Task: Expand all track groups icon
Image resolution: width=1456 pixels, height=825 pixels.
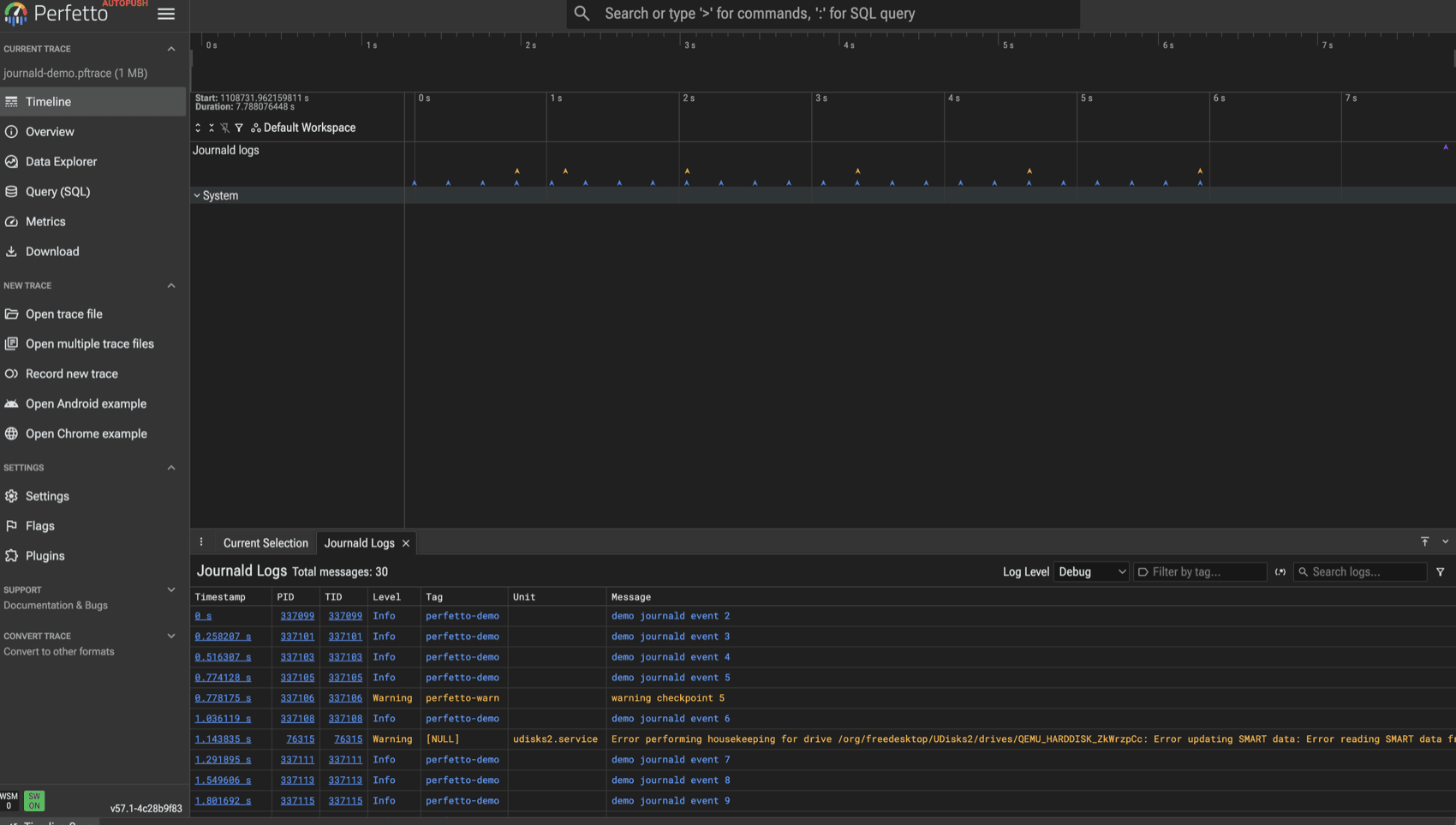Action: 198,128
